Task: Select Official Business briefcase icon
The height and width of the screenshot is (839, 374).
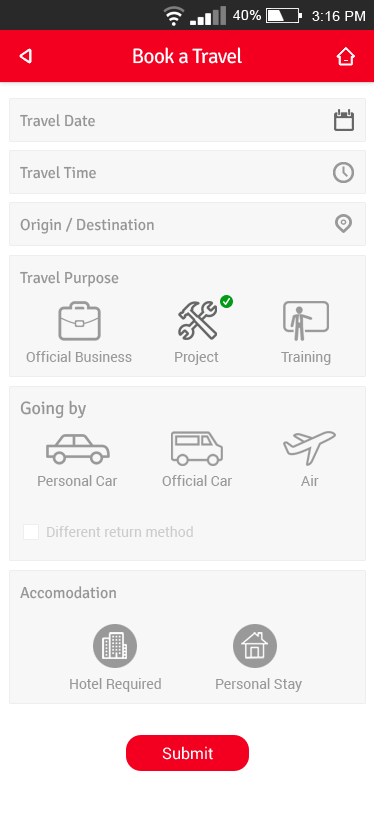Action: (x=79, y=322)
